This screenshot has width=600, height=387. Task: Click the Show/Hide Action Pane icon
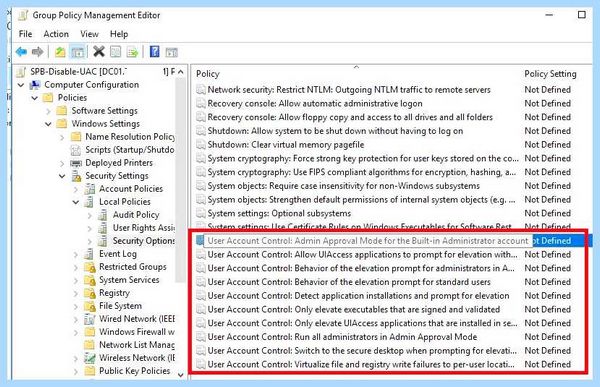[171, 52]
